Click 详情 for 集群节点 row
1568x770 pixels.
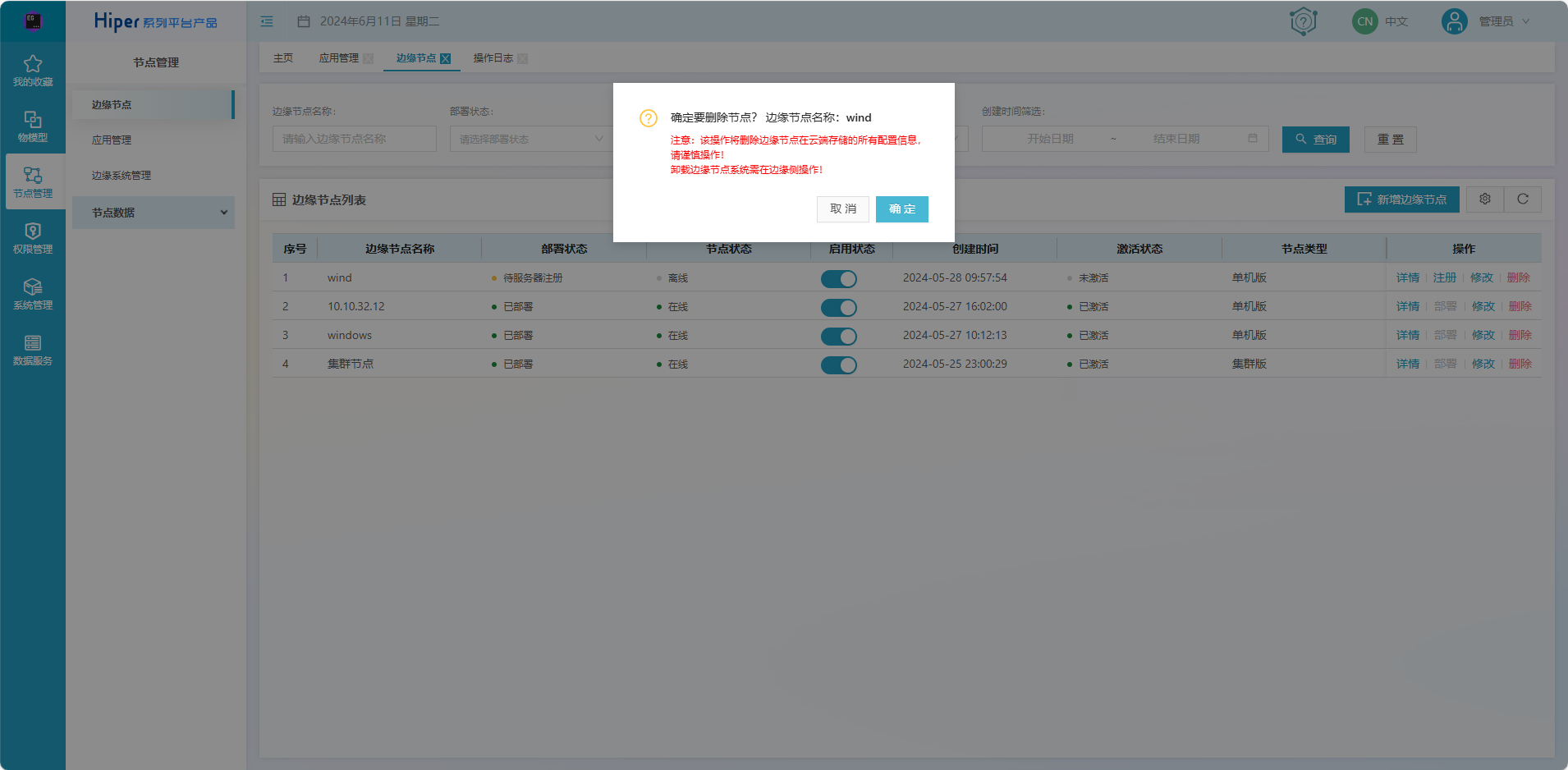1408,364
